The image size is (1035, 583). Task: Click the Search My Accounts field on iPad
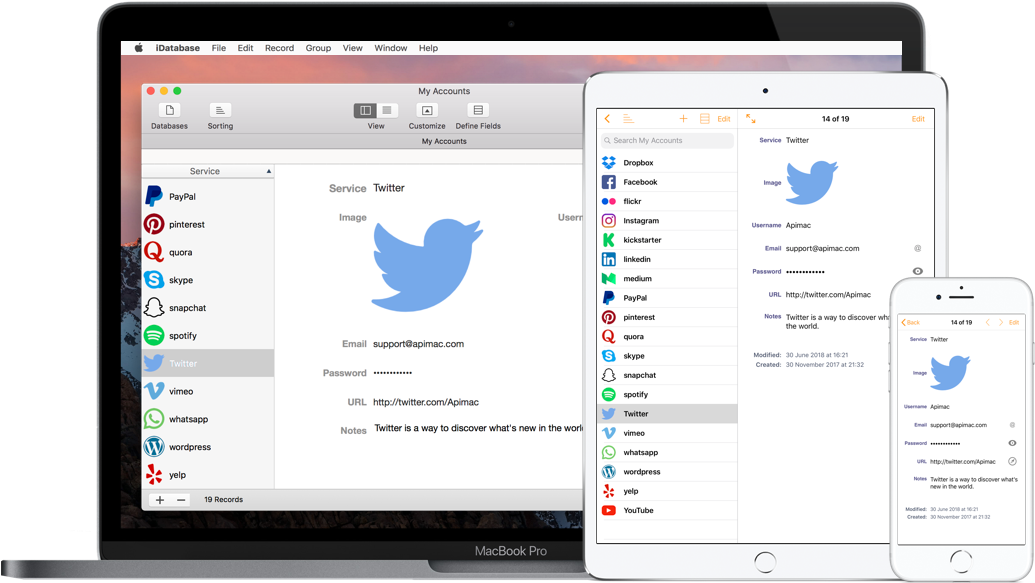click(x=667, y=141)
